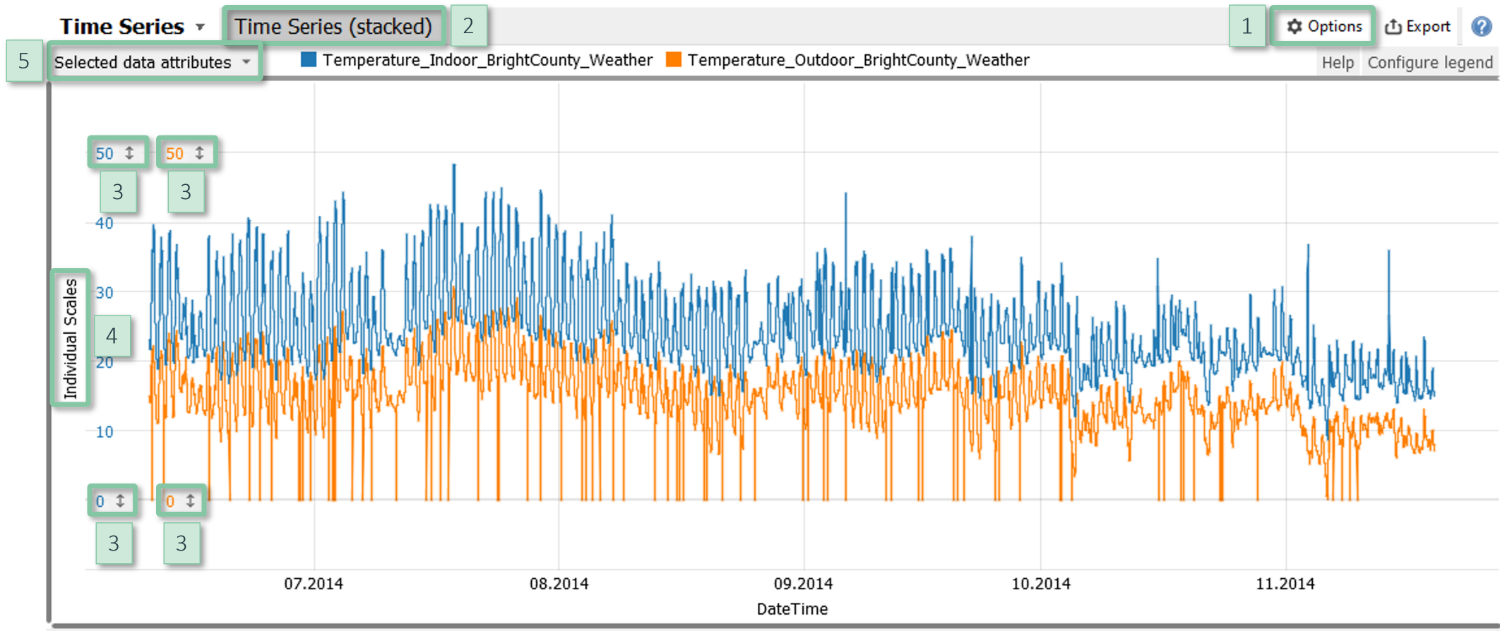This screenshot has height=631, width=1500.
Task: Click the blue Temperature_Indoor legend swatch
Action: click(x=308, y=60)
